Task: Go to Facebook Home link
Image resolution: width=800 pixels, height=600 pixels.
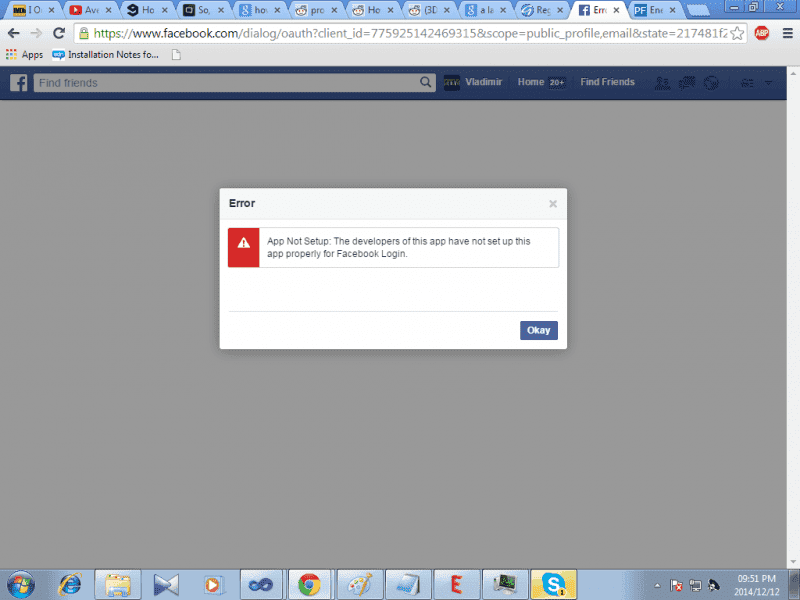Action: pos(531,82)
